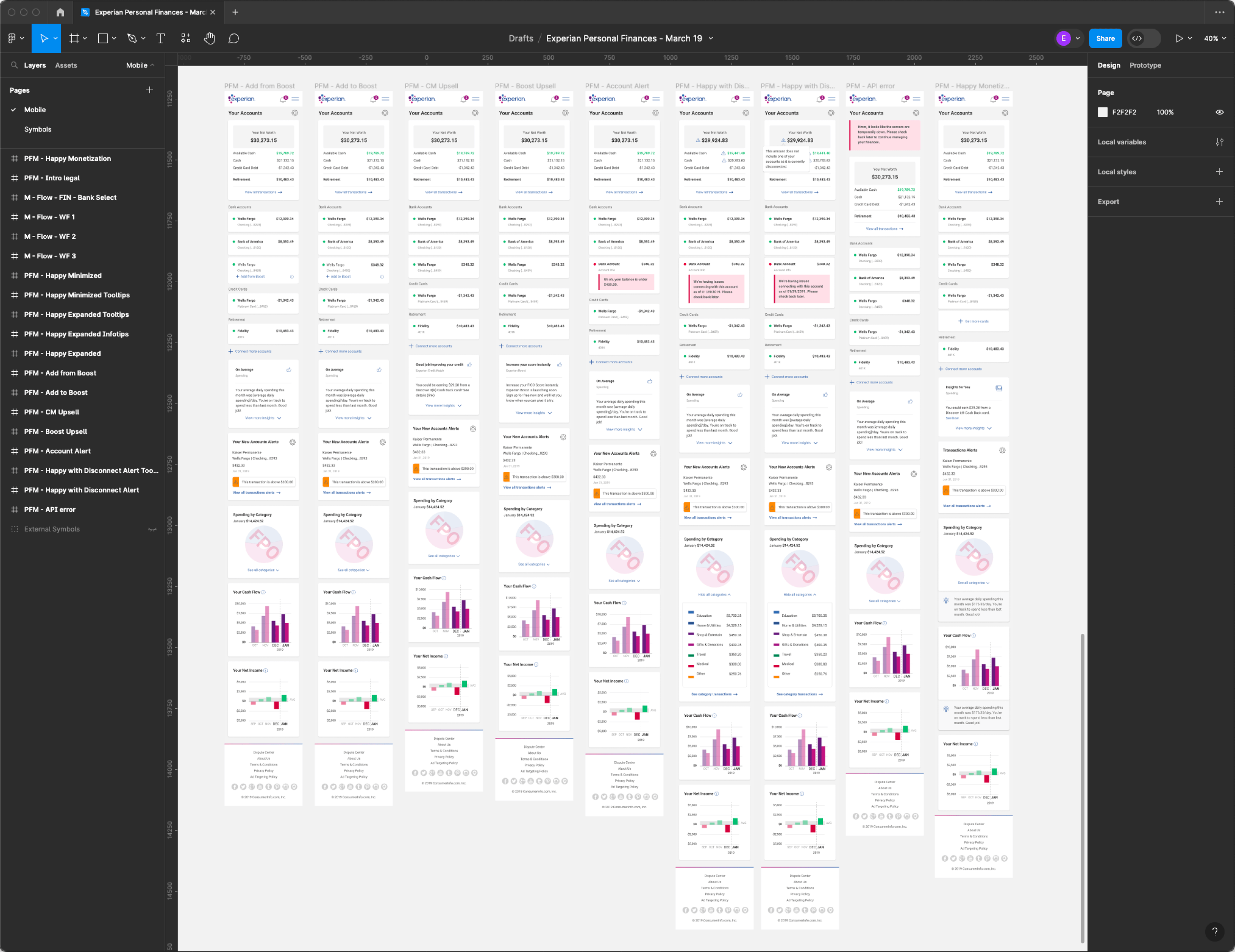Toggle page background color visibility eye

point(1219,113)
